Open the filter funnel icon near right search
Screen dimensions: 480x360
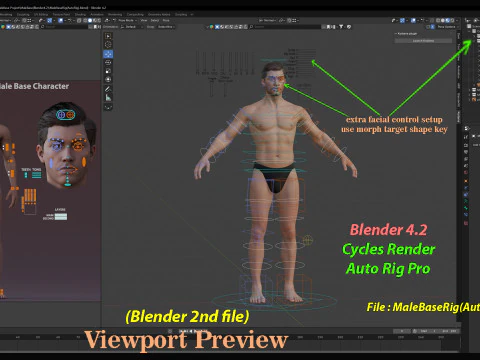[341, 27]
